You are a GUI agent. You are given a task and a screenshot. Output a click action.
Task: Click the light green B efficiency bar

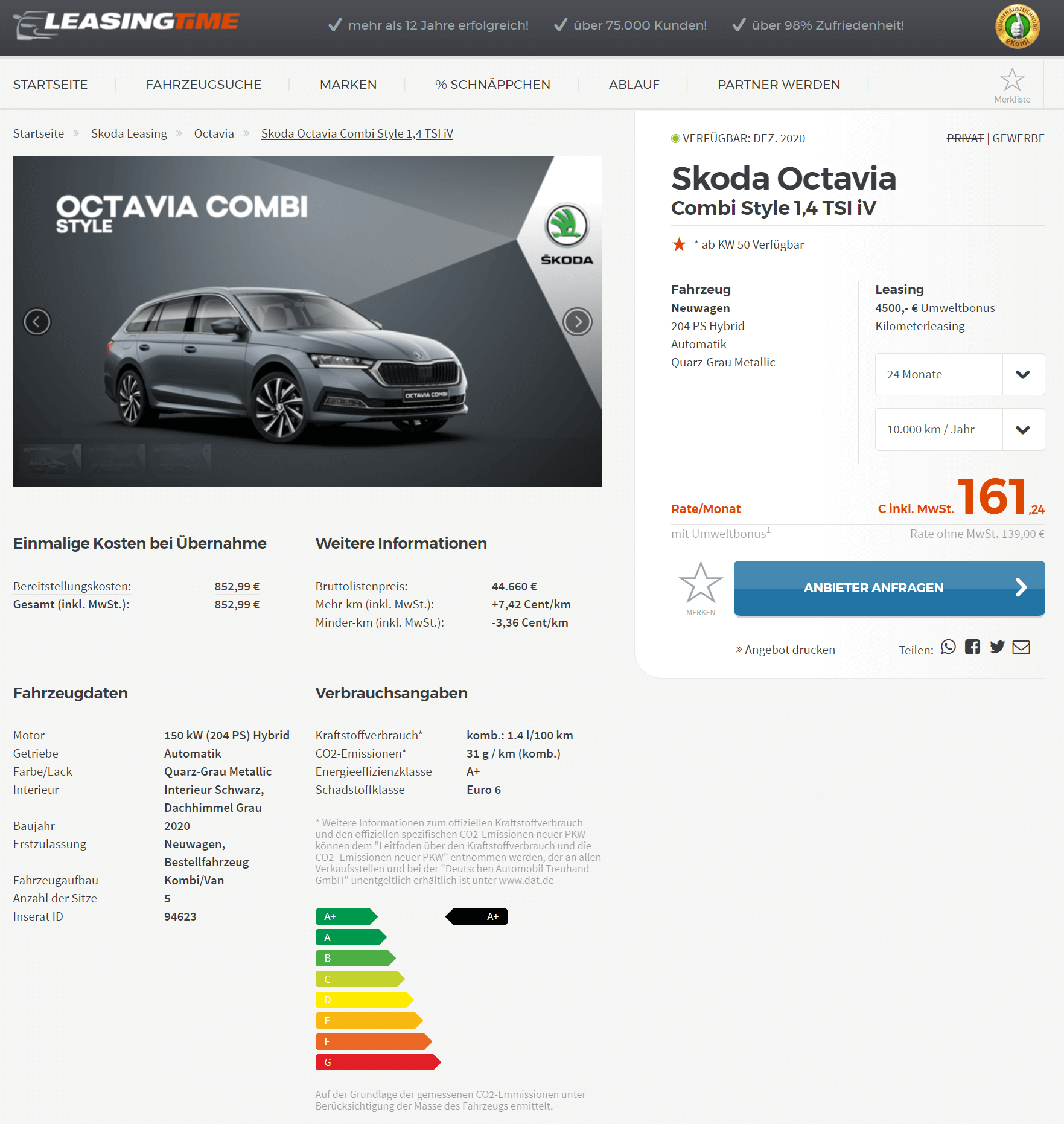[355, 958]
